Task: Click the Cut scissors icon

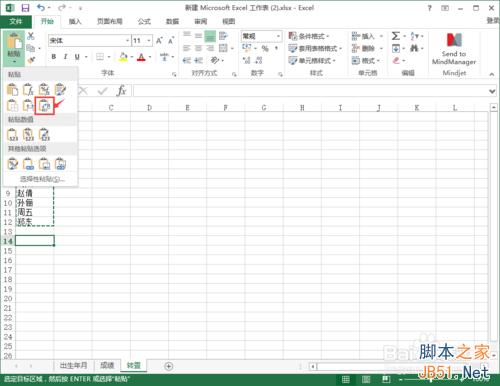Action: (x=31, y=36)
